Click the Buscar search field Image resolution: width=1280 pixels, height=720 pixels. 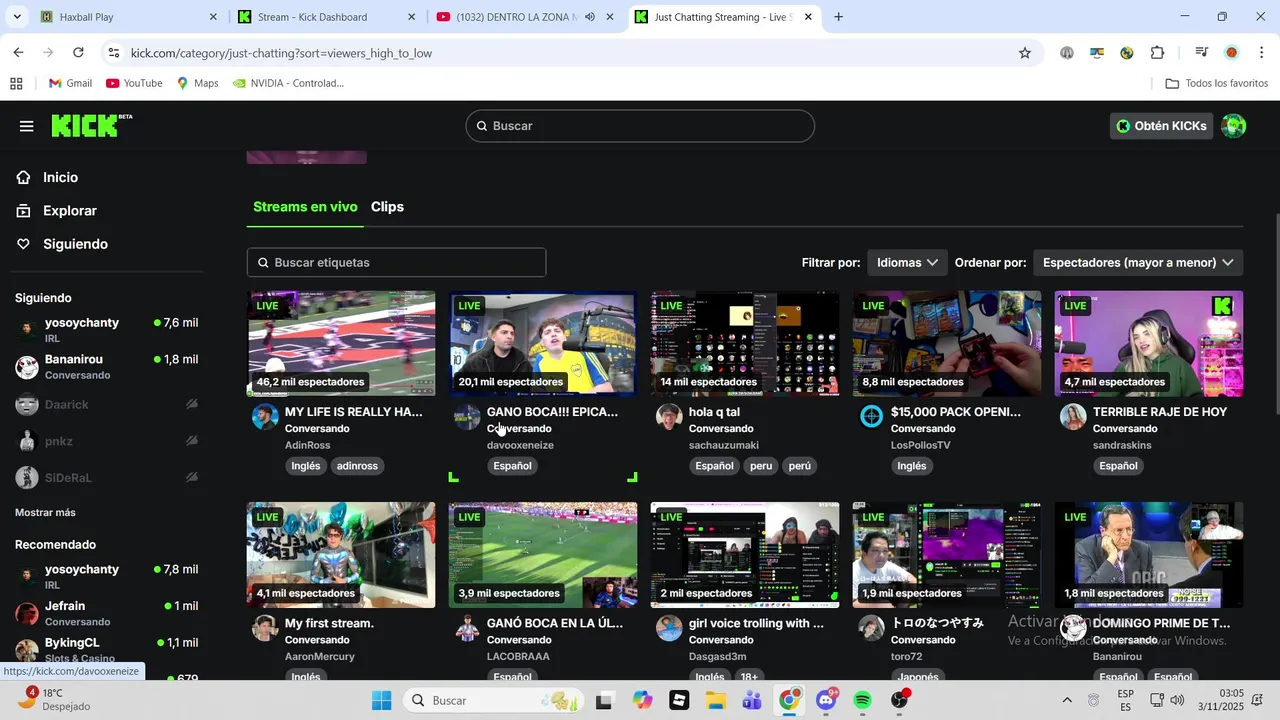[640, 126]
